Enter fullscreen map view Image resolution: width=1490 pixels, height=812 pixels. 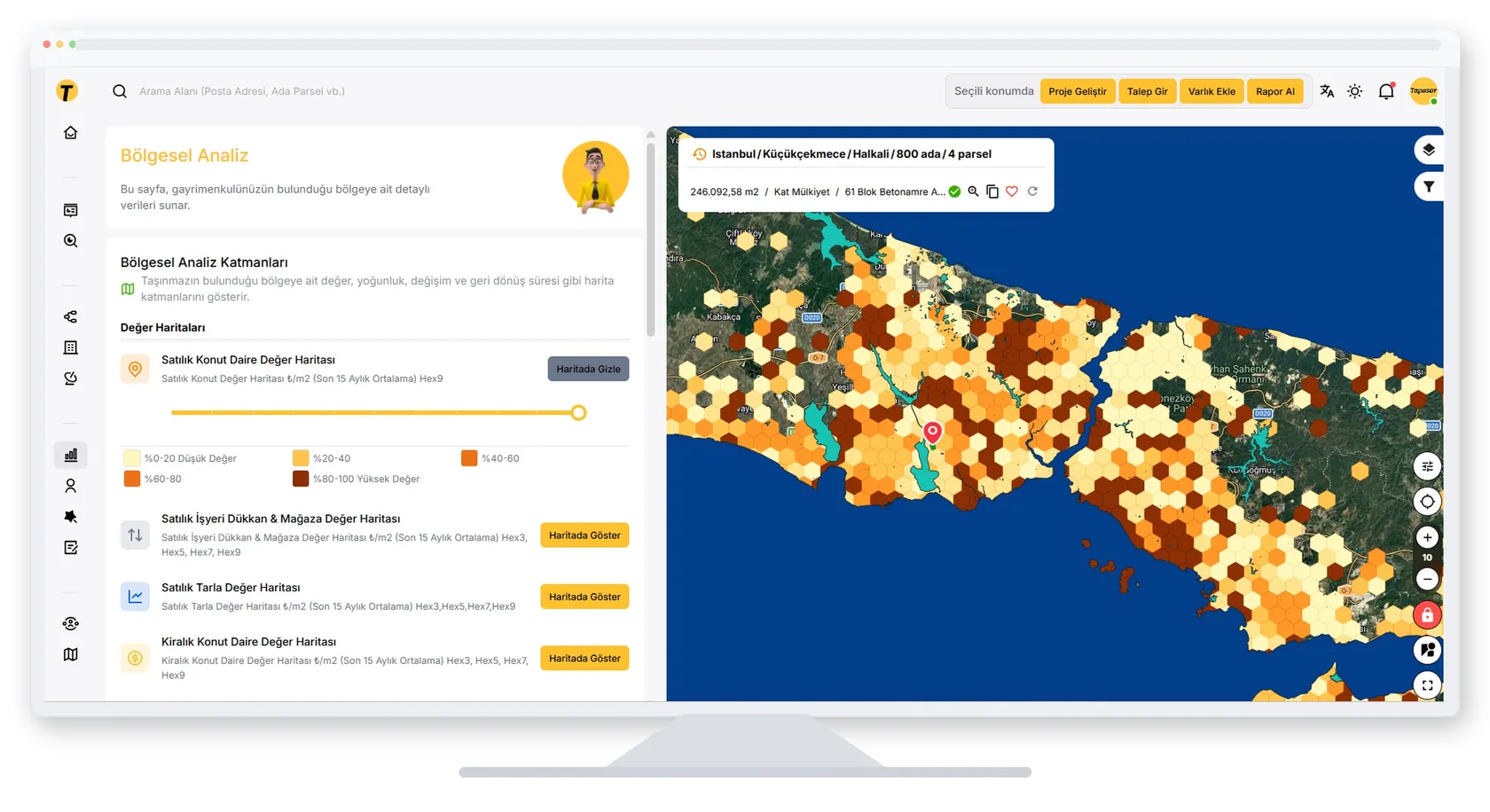(1427, 685)
